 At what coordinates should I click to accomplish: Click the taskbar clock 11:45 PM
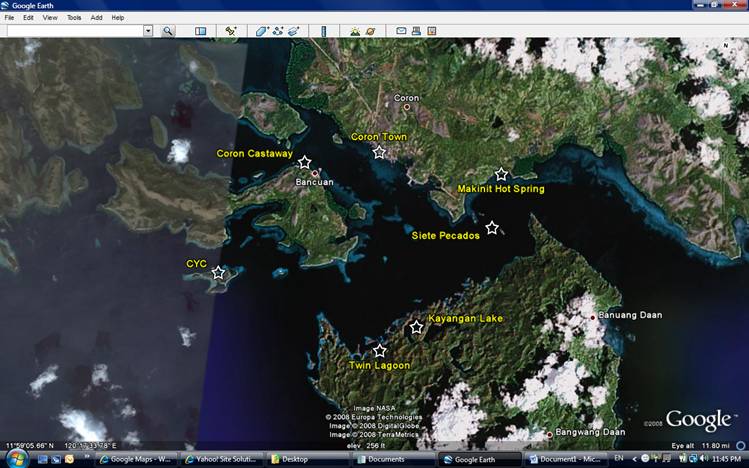(x=726, y=459)
